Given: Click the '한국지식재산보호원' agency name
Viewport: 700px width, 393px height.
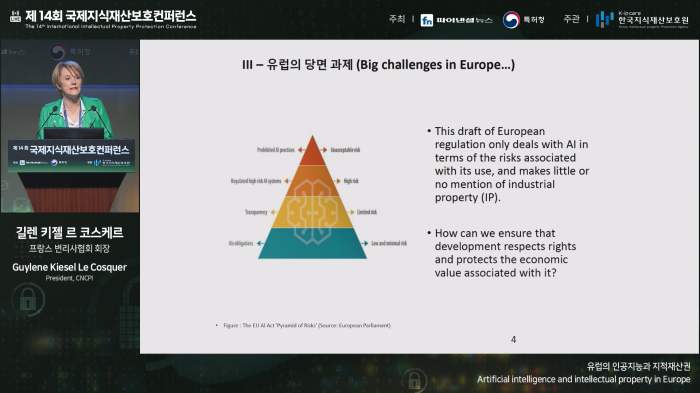Looking at the screenshot, I should (x=654, y=20).
